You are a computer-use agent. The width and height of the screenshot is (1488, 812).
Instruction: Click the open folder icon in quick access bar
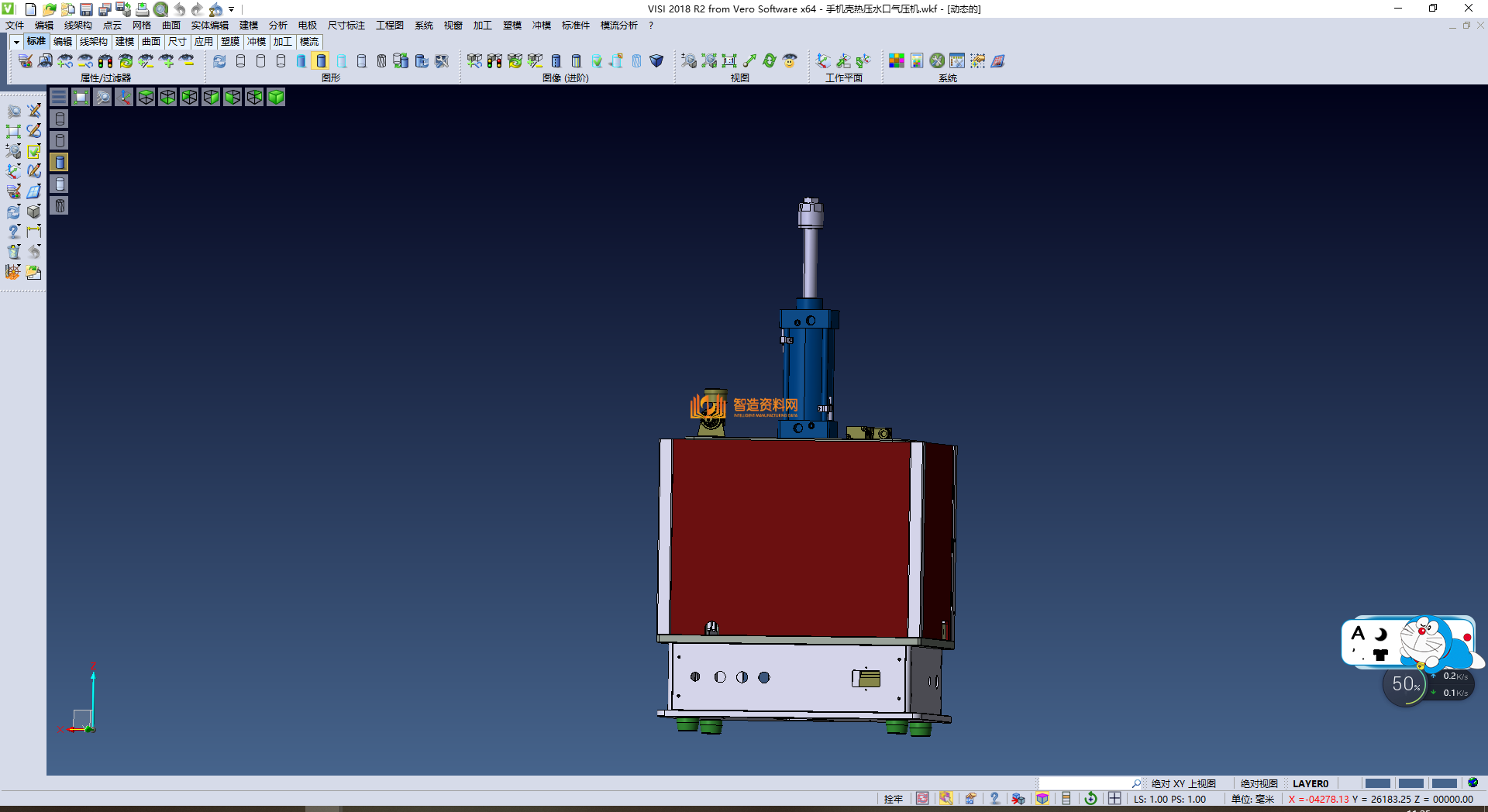click(x=49, y=9)
